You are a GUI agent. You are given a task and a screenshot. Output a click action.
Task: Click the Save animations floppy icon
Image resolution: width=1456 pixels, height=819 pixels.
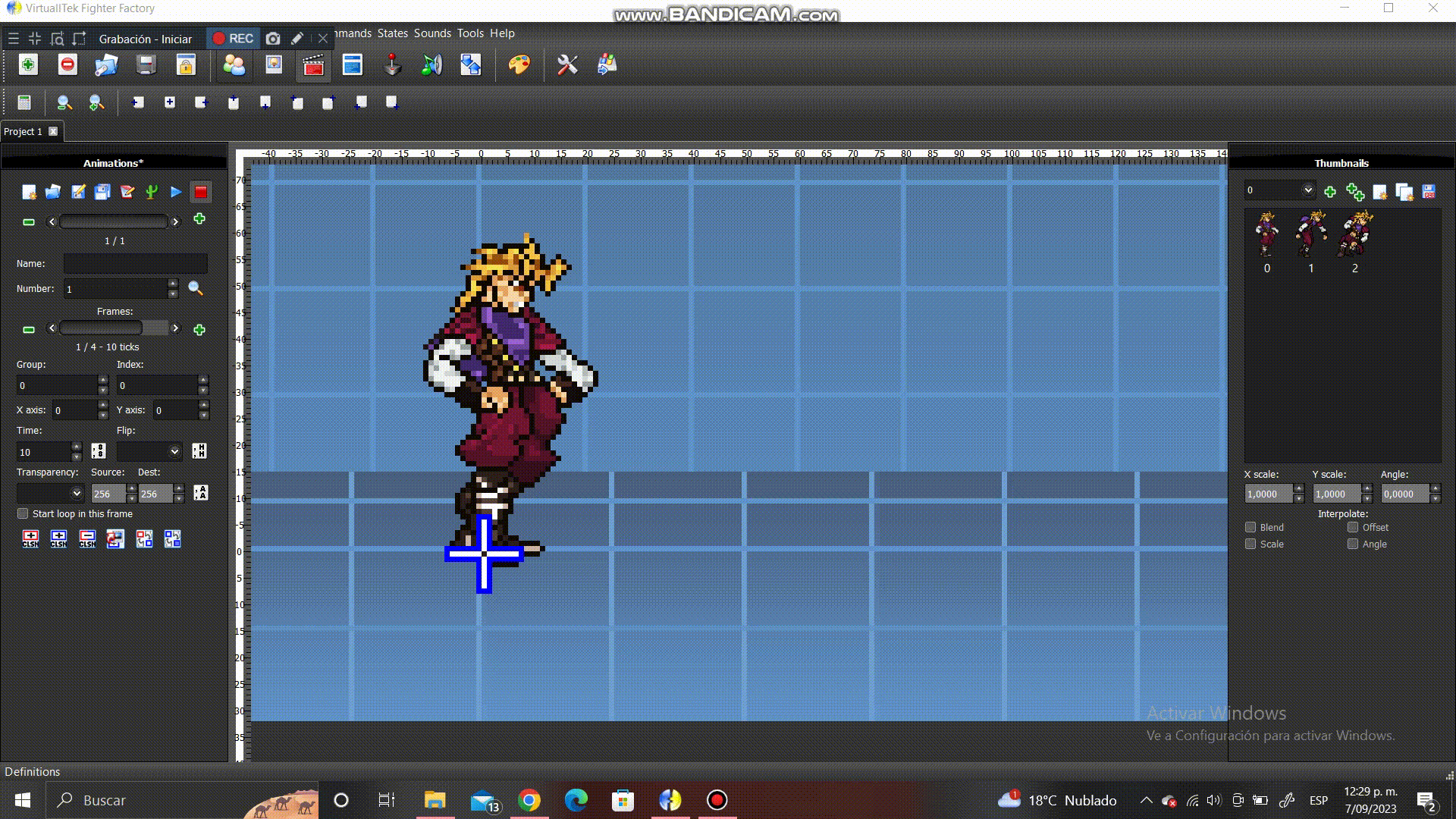point(102,192)
